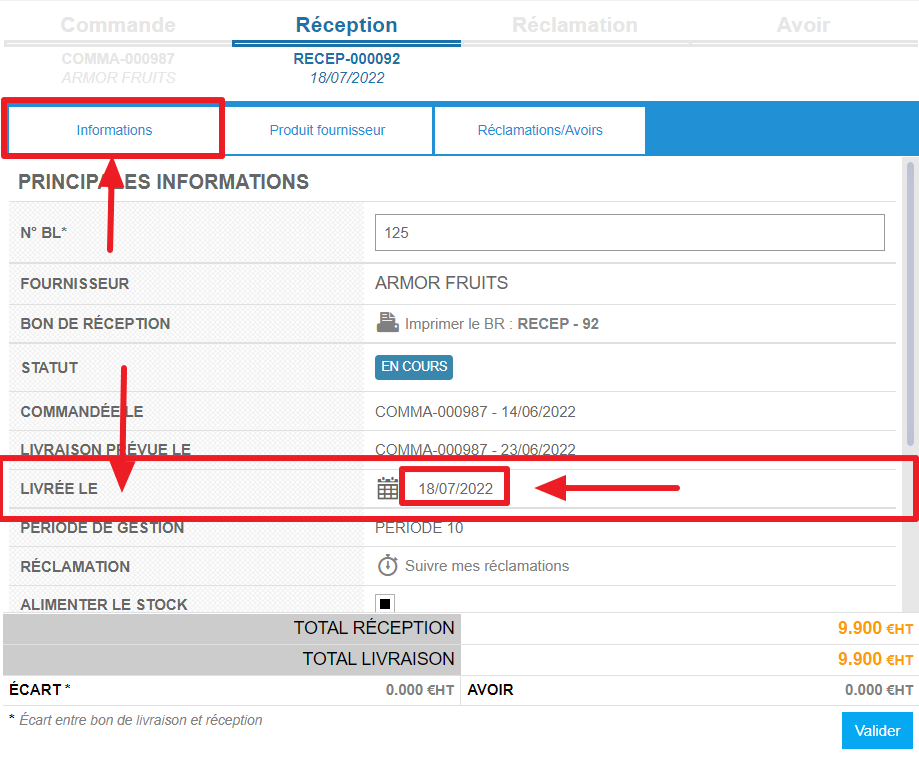The width and height of the screenshot is (919, 767).
Task: Click the EN COURS status badge
Action: [x=414, y=367]
